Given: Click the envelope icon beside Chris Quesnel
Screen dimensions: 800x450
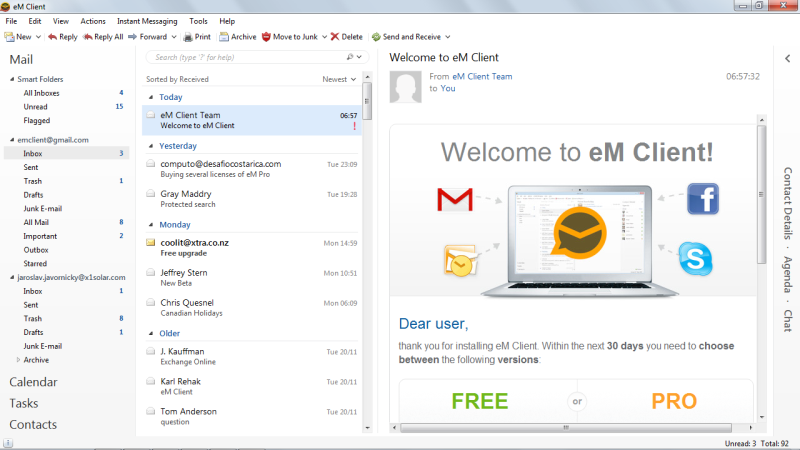Looking at the screenshot, I should (151, 302).
